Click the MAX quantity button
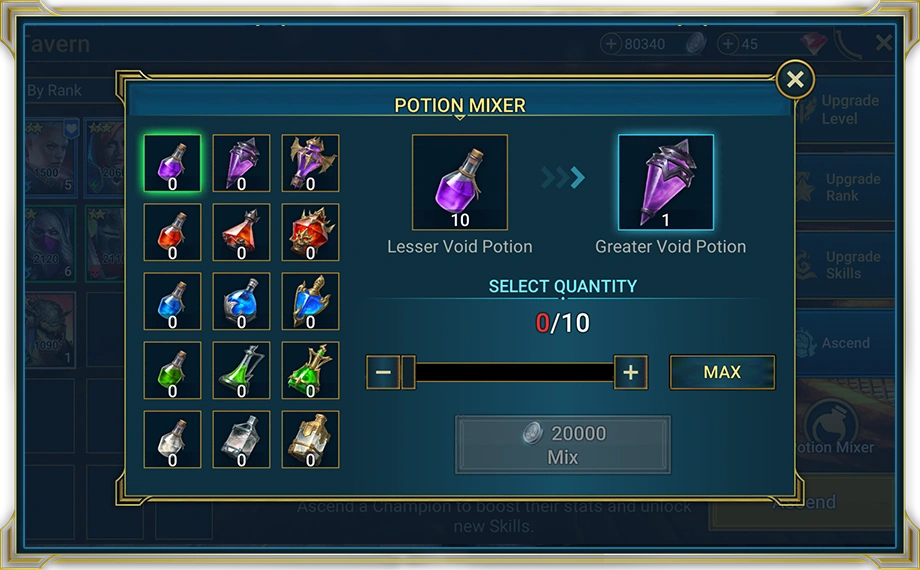The height and width of the screenshot is (570, 920). (722, 372)
